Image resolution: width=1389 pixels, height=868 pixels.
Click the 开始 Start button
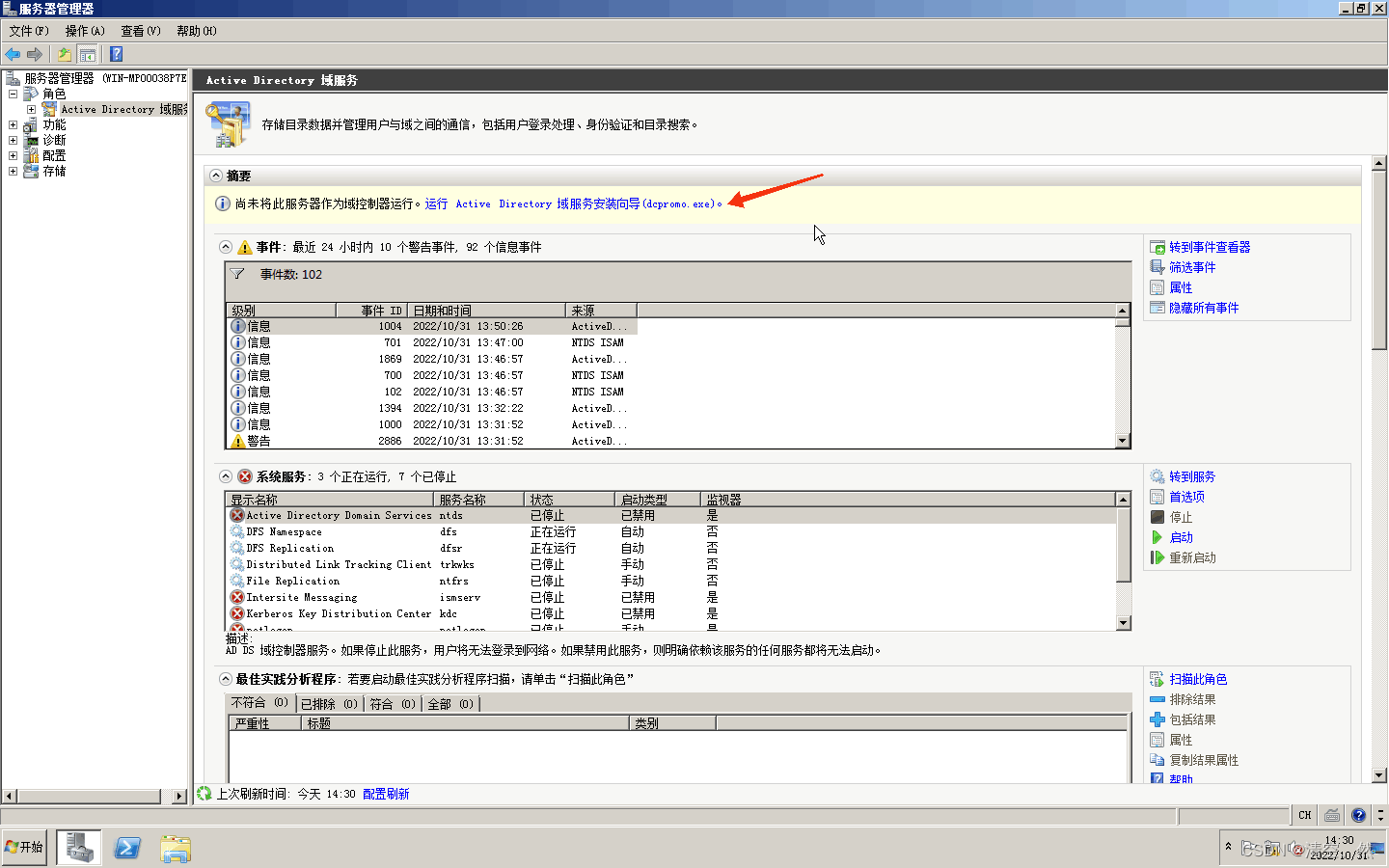(24, 847)
